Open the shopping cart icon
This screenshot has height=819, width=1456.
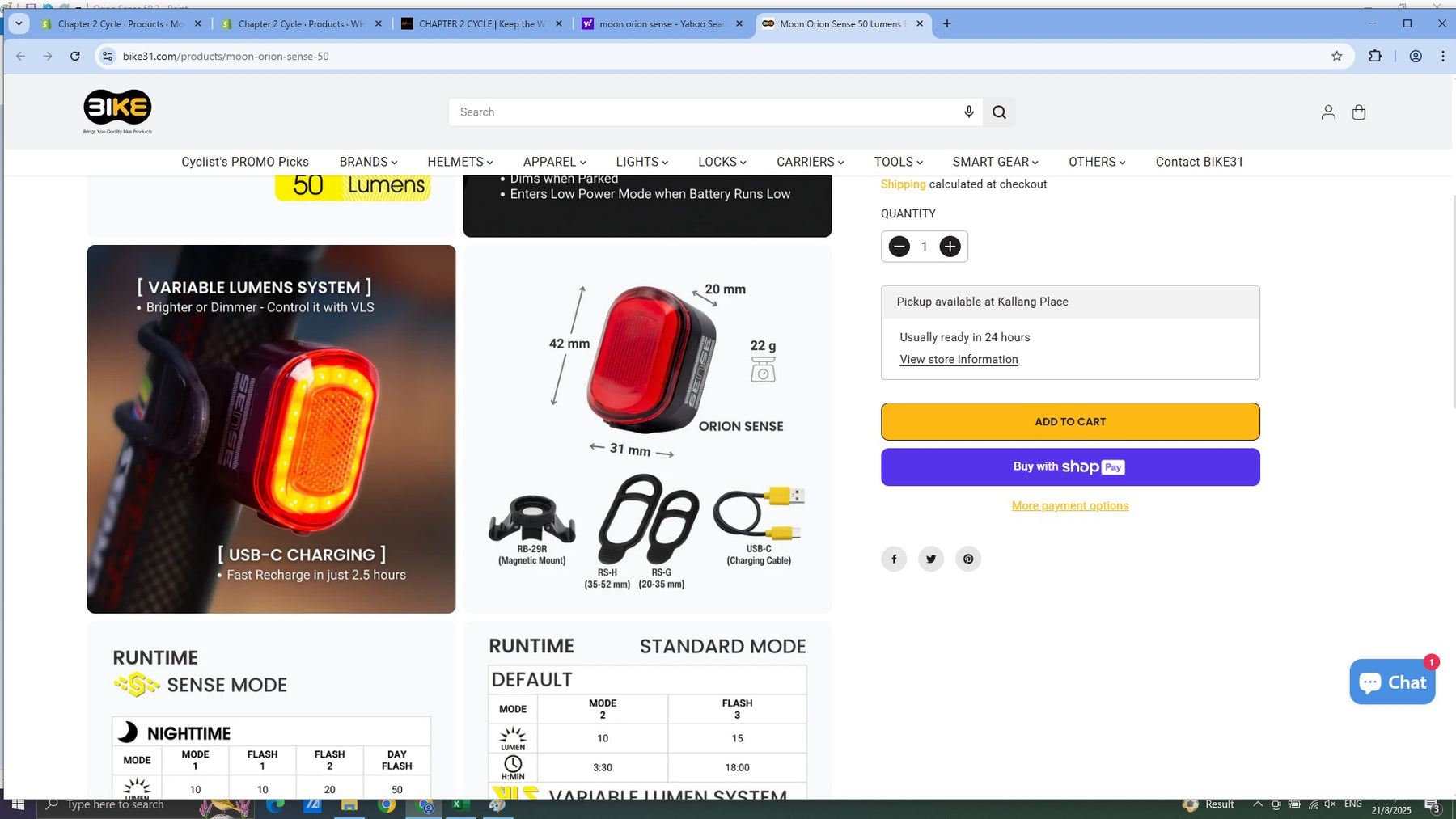(x=1358, y=112)
